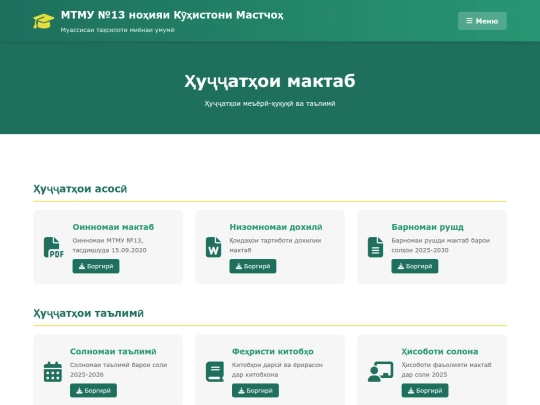Click the Word file icon for Низомномаи дохилӣ
This screenshot has height=405, width=540.
click(213, 247)
